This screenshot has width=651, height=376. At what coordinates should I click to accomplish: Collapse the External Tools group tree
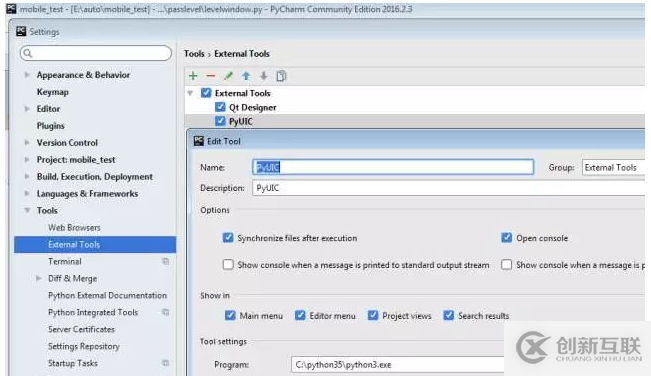tap(190, 93)
